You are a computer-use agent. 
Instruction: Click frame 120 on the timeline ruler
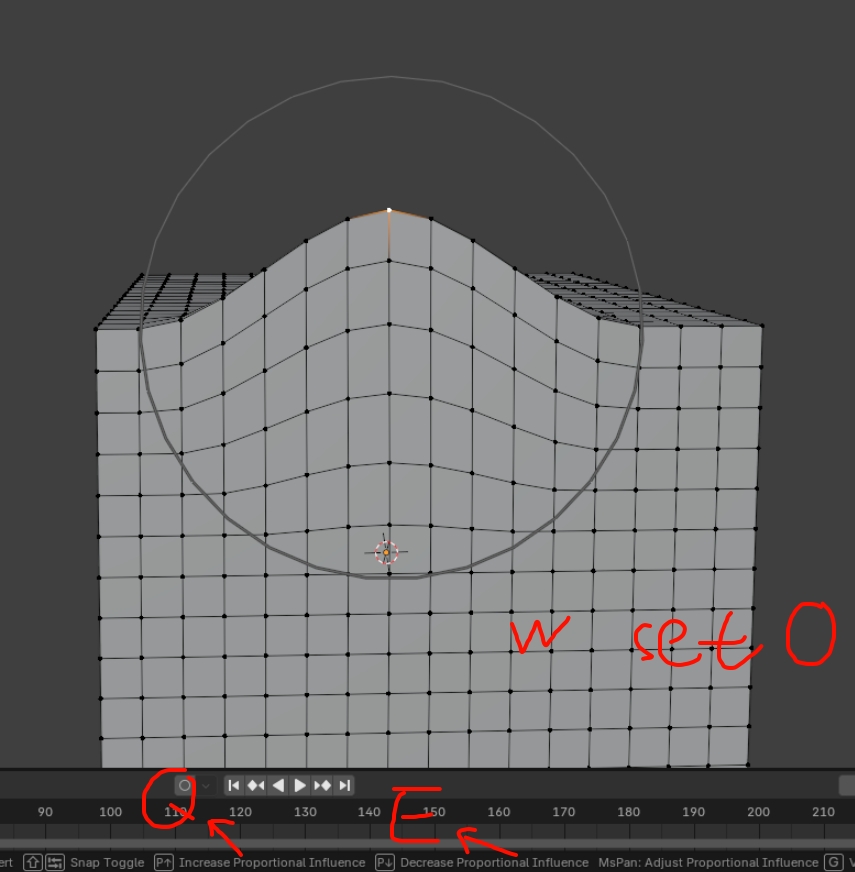pos(240,812)
